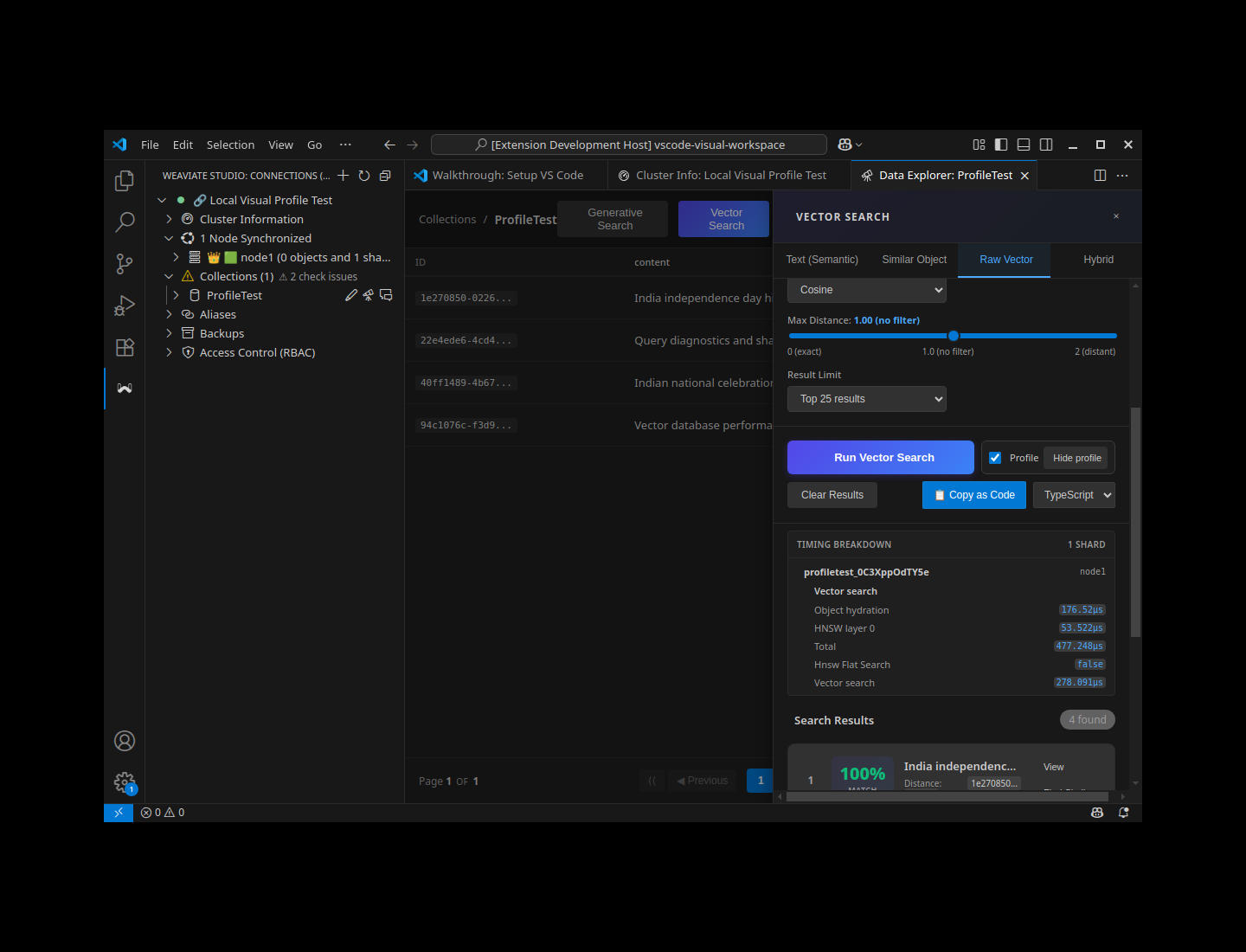Click the Max Distance slider handle
Viewport: 1246px width, 952px height.
(x=953, y=336)
